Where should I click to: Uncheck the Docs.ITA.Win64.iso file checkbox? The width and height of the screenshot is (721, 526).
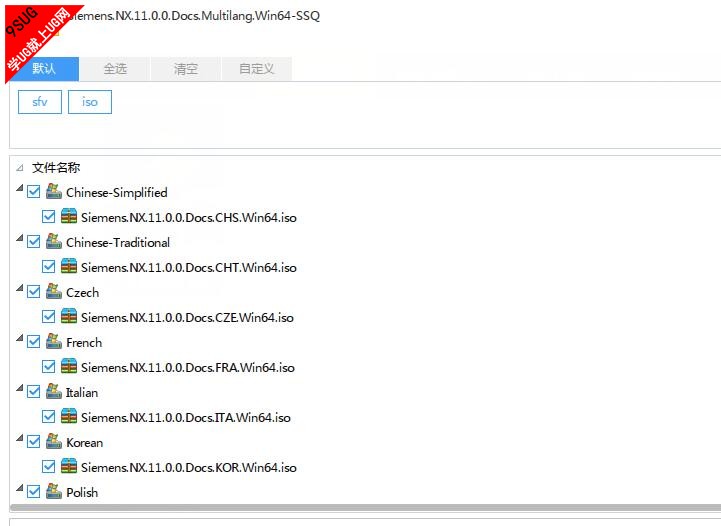point(48,417)
